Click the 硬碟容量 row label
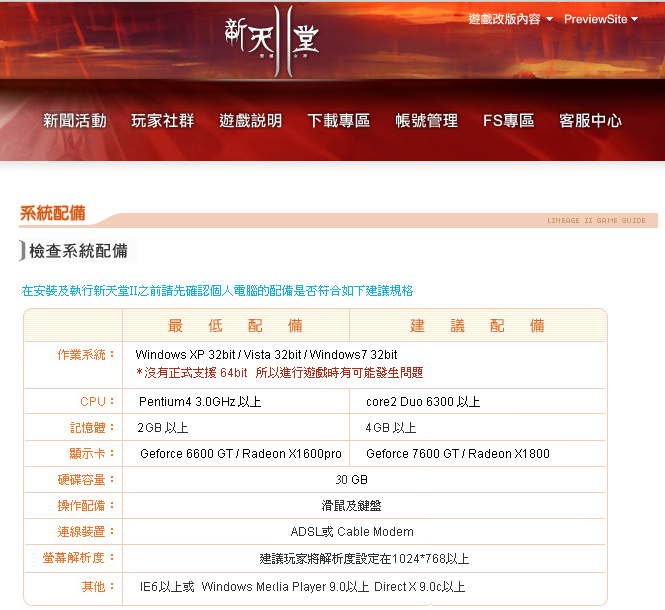This screenshot has height=610, width=665. click(x=86, y=480)
